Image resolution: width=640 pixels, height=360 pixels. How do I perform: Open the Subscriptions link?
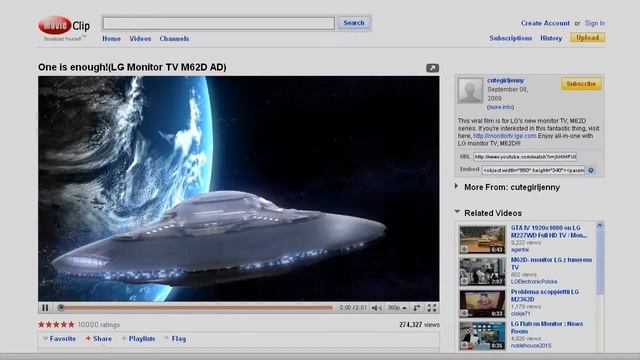(x=511, y=38)
